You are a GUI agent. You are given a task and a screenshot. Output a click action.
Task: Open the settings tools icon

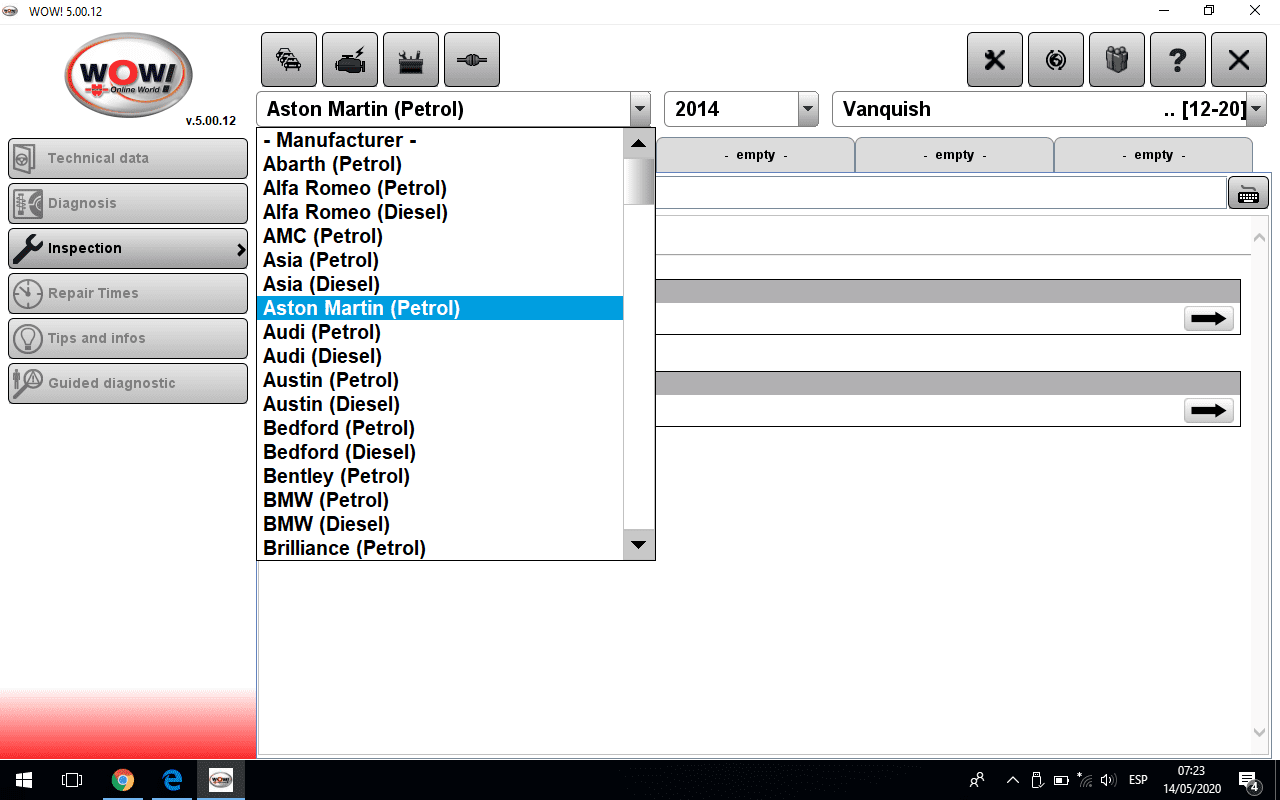point(995,59)
